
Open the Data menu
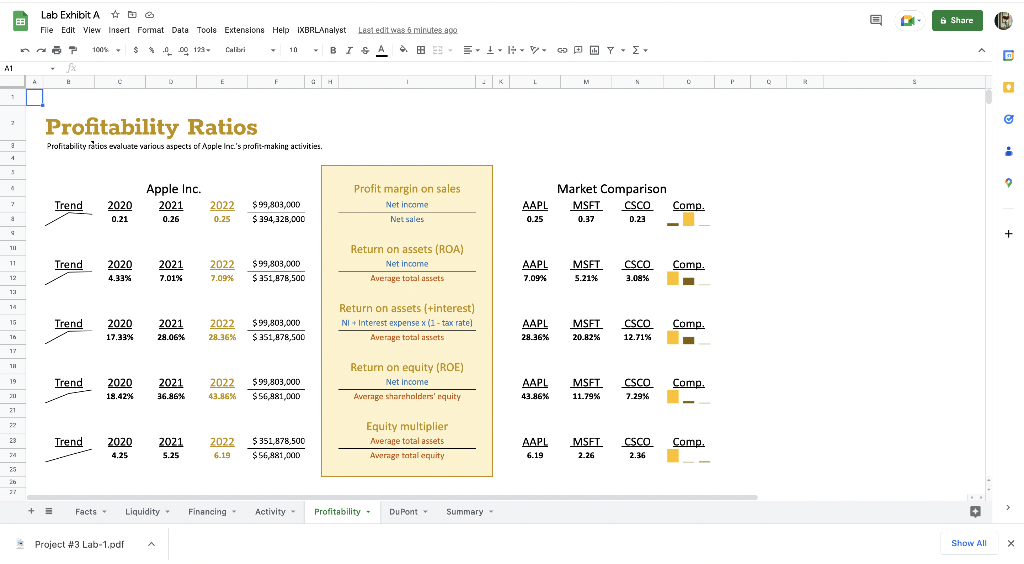[180, 30]
